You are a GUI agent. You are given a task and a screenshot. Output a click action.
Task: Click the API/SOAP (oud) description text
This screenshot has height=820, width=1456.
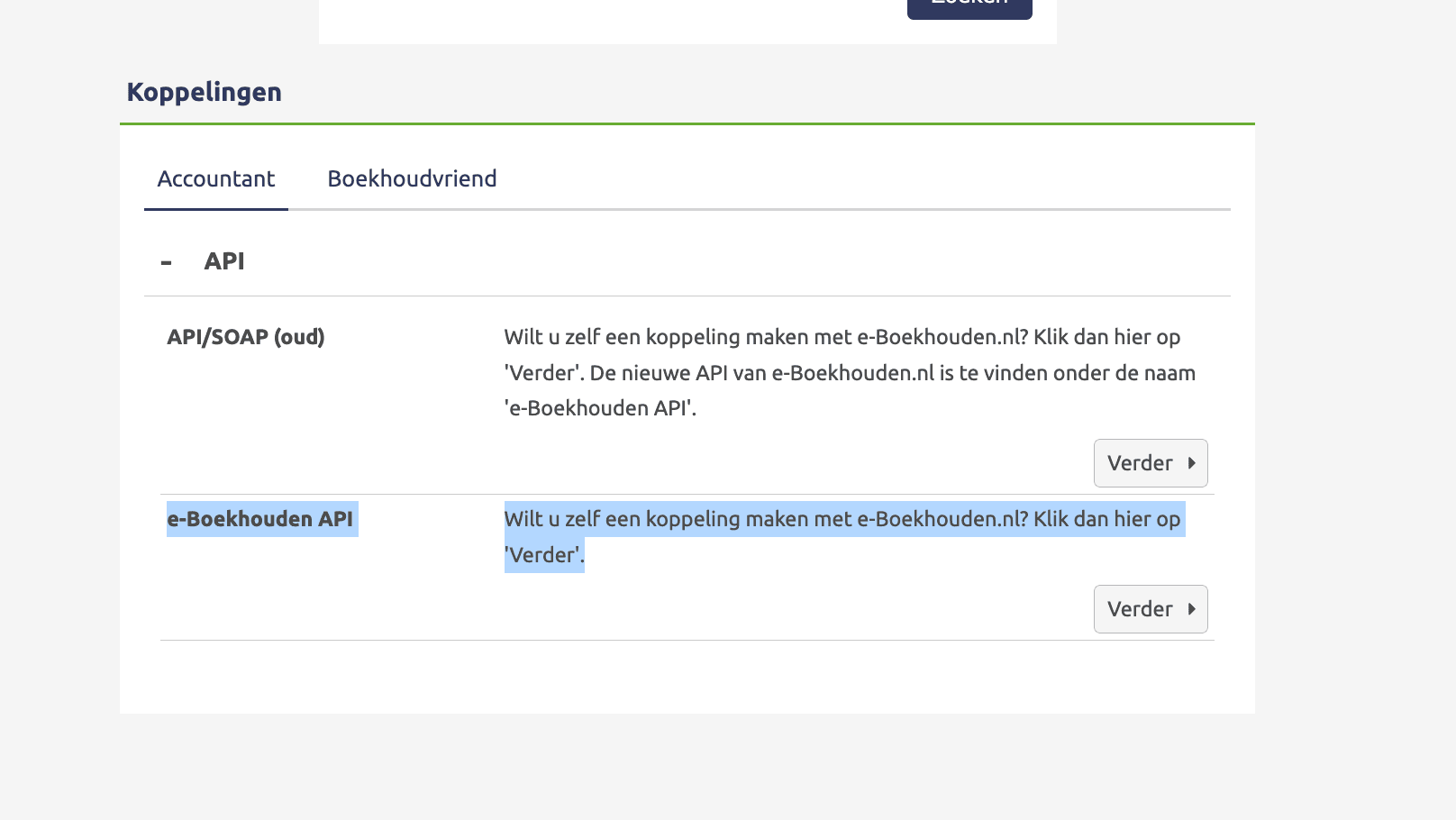click(850, 372)
